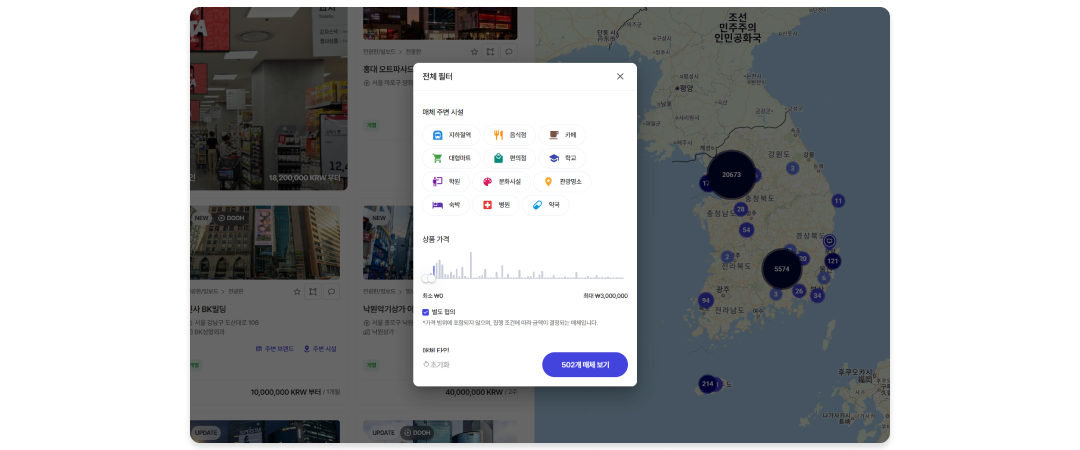Screen dimensions: 1080x450
Task: Reset filters with 초기화
Action: (436, 365)
